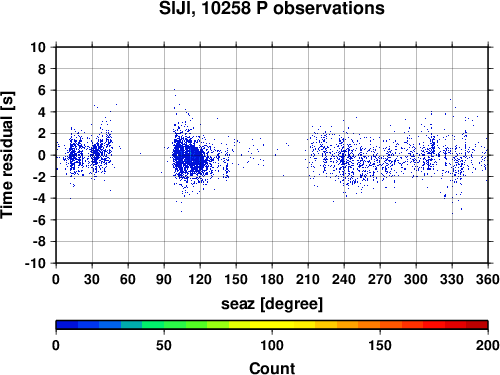The height and width of the screenshot is (375, 500).
Task: Click the x-axis tick label 180
Action: [x=272, y=279]
